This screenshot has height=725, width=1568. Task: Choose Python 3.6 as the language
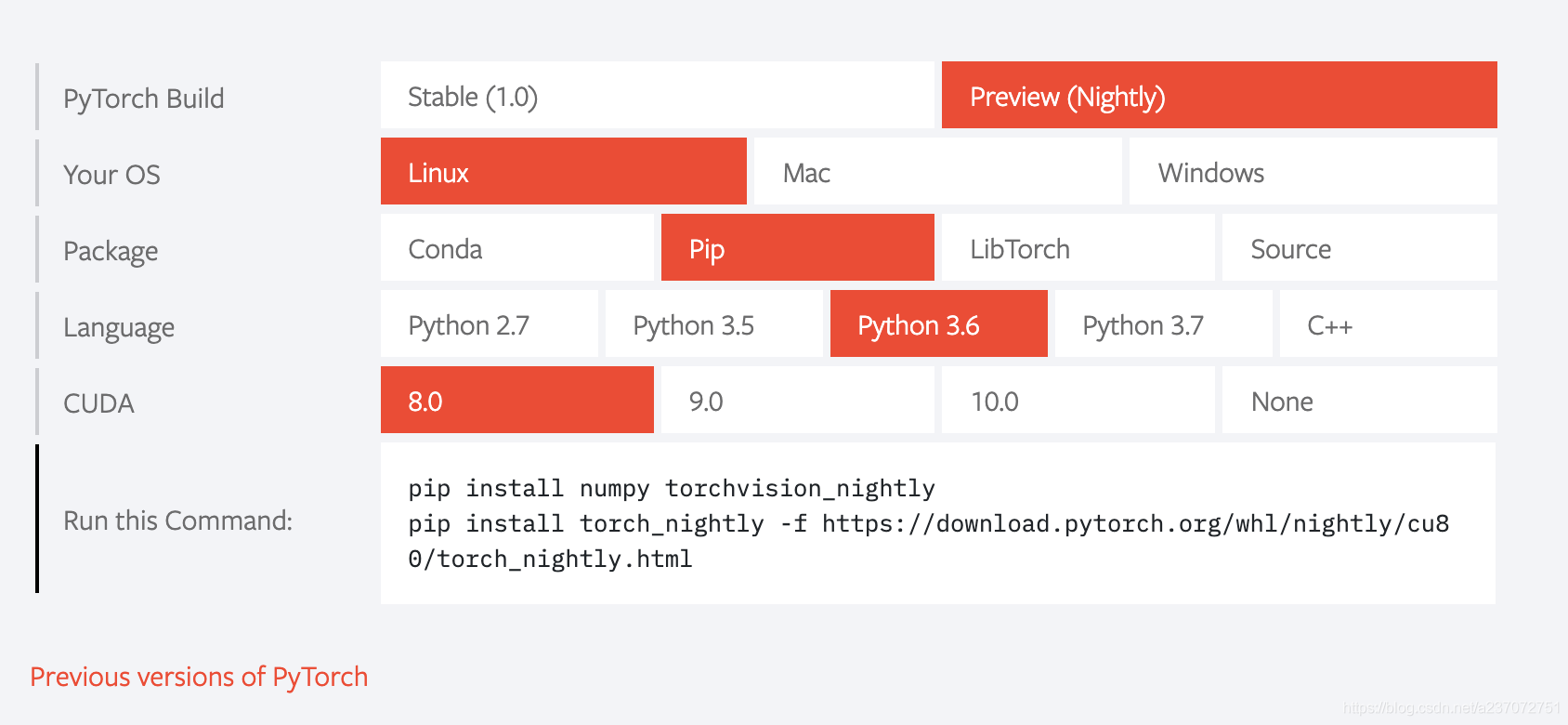coord(938,324)
